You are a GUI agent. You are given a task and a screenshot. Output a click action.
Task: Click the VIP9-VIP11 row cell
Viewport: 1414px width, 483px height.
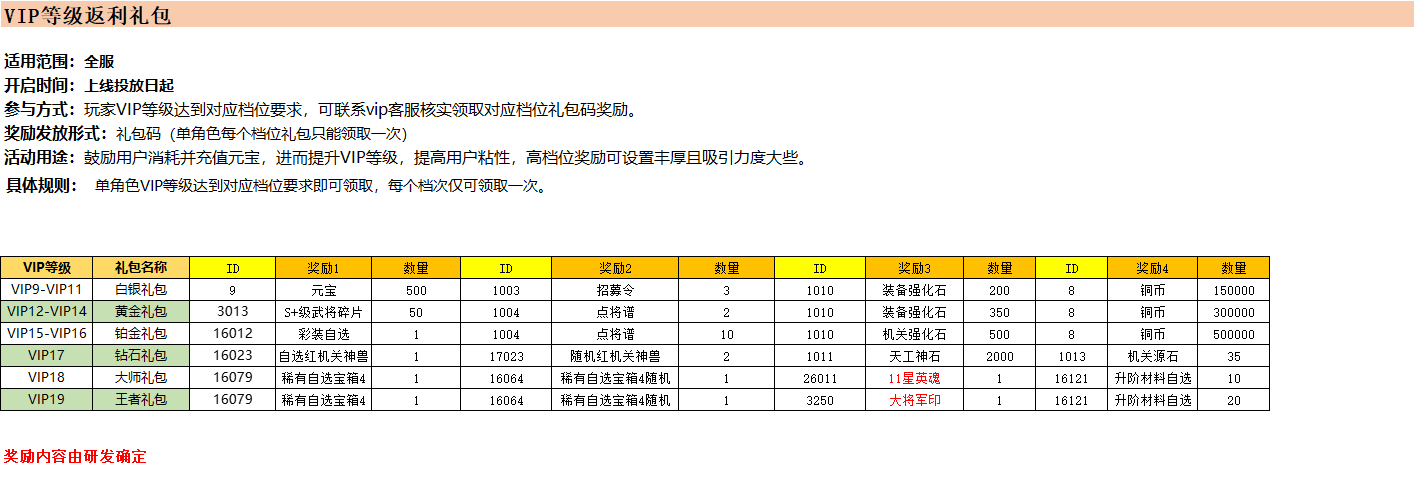[47, 290]
